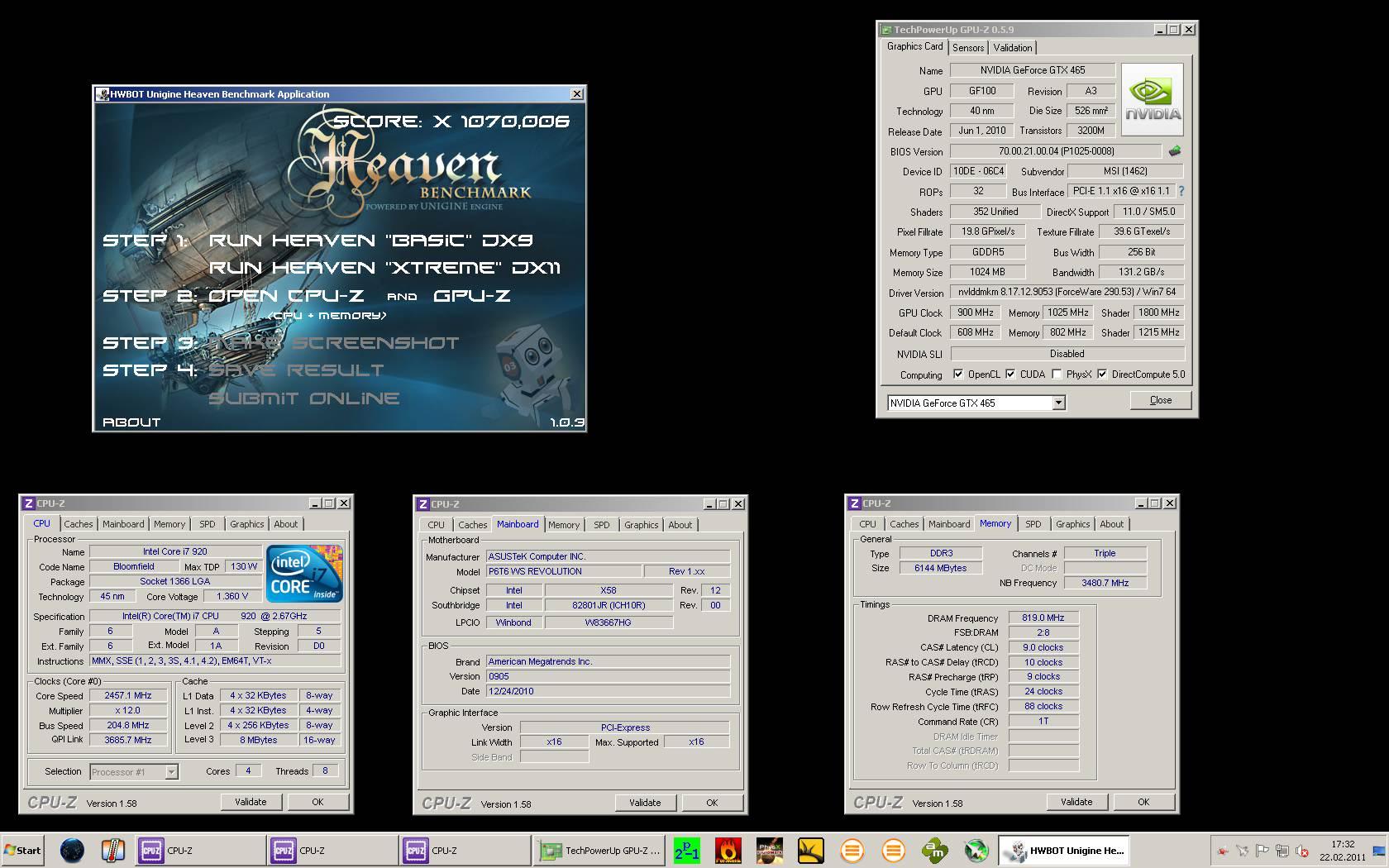Image resolution: width=1389 pixels, height=868 pixels.
Task: Toggle the CUDA checkbox in GPU-Z
Action: 1010,374
